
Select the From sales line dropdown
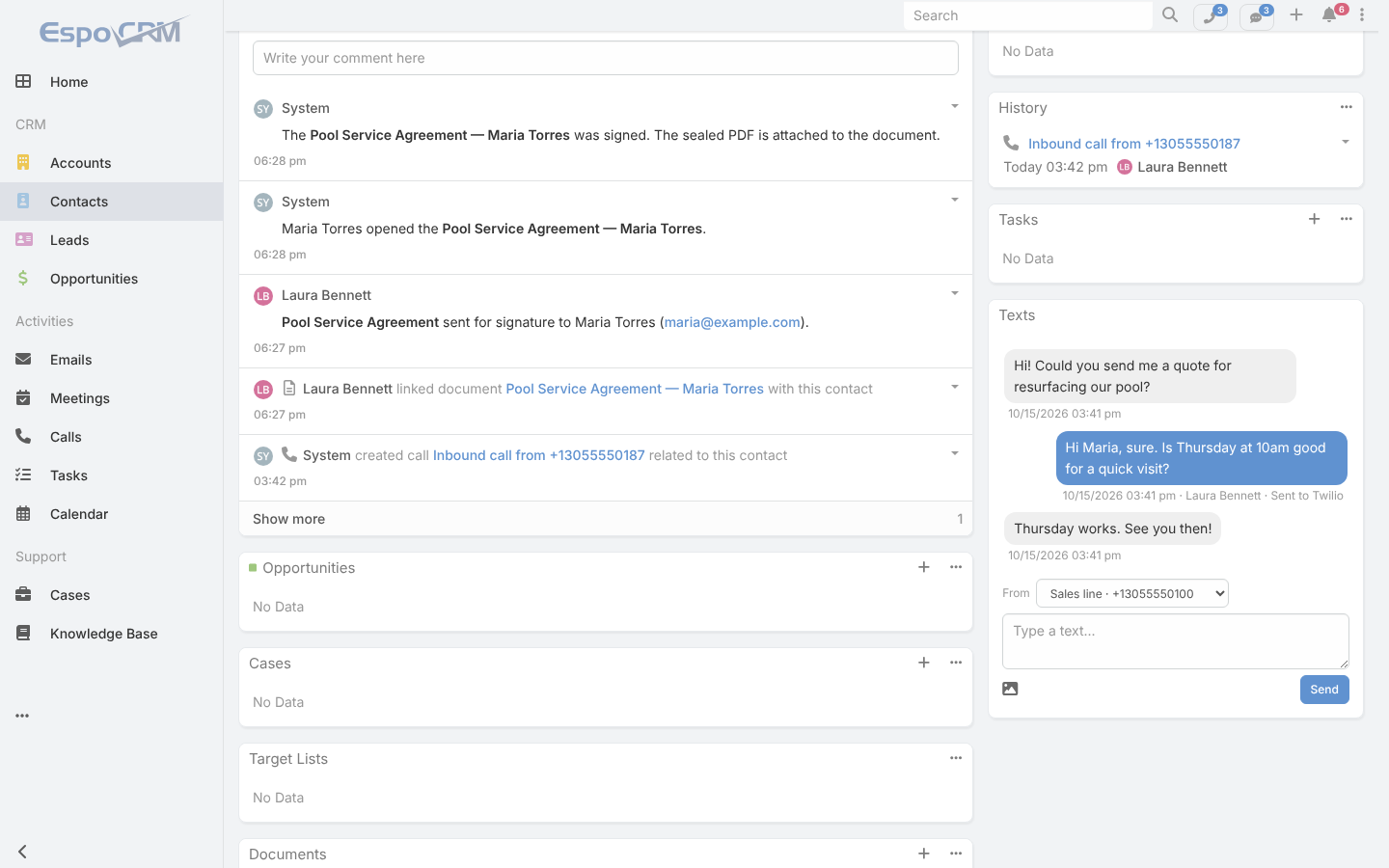click(1132, 593)
